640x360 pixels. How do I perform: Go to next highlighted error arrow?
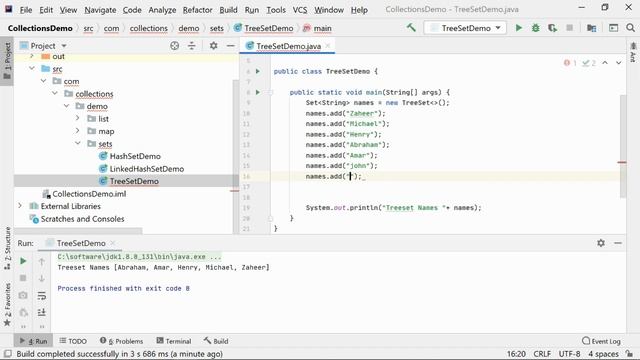tap(619, 63)
